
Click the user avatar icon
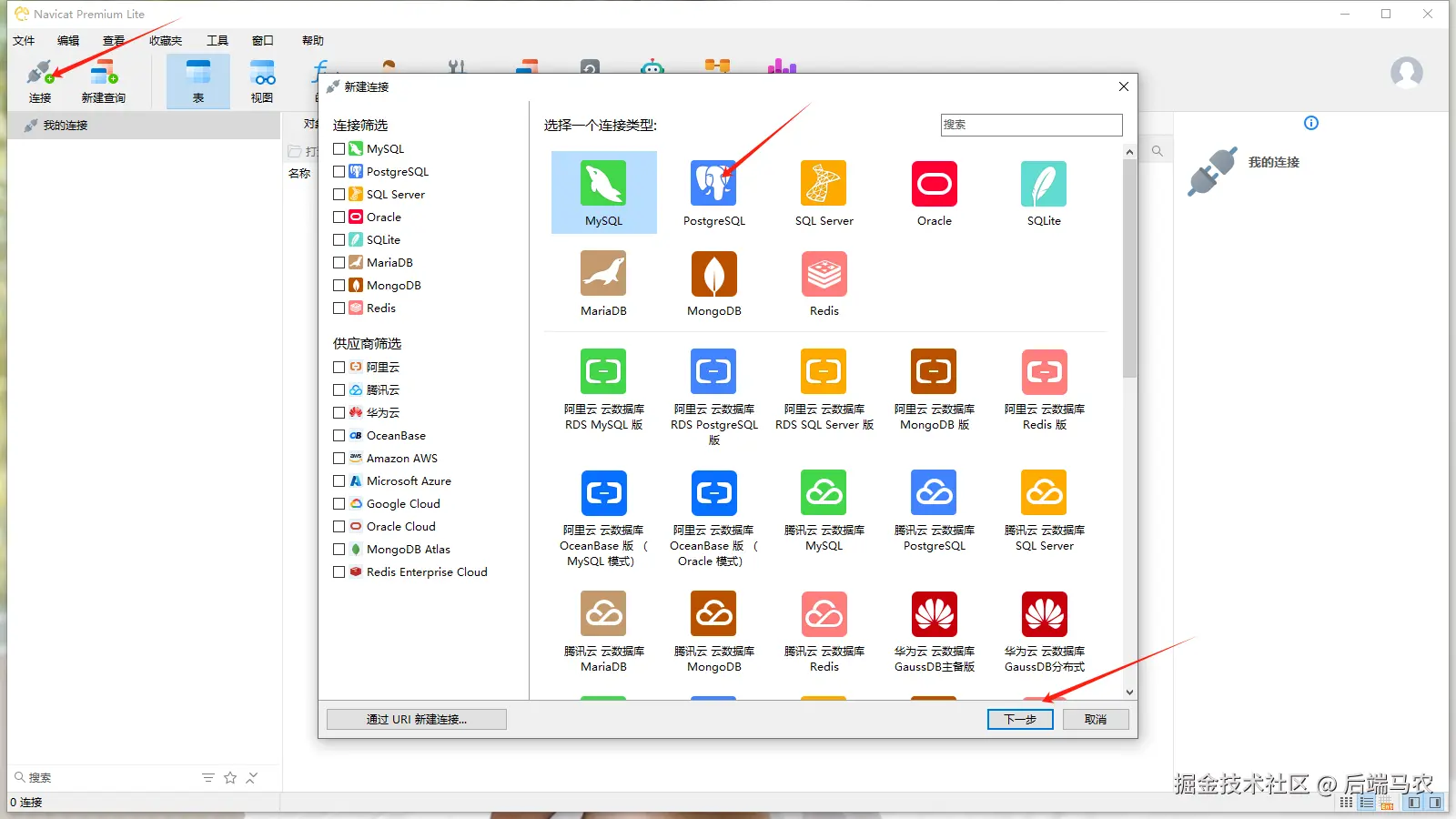[1407, 73]
